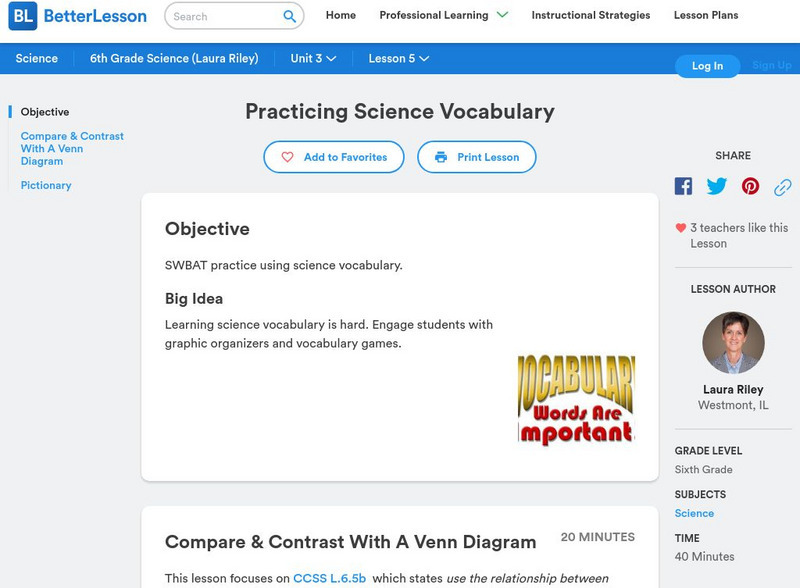Open the CCSS L.6.5b standard link
Viewport: 800px width, 588px height.
329,578
